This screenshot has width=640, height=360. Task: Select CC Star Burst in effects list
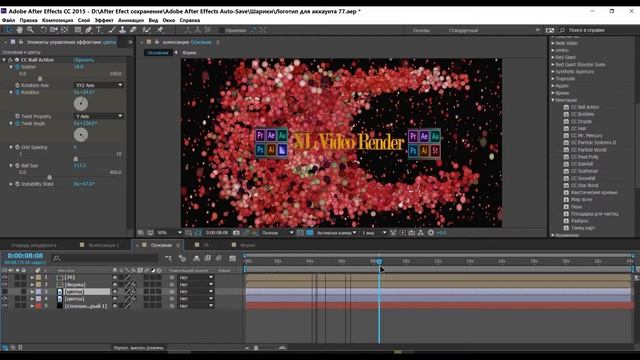pyautogui.click(x=584, y=185)
